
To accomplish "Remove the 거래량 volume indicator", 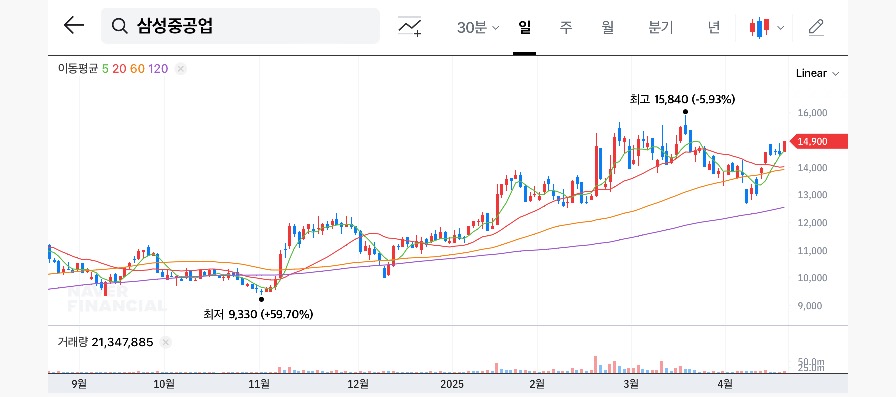I will pyautogui.click(x=166, y=342).
